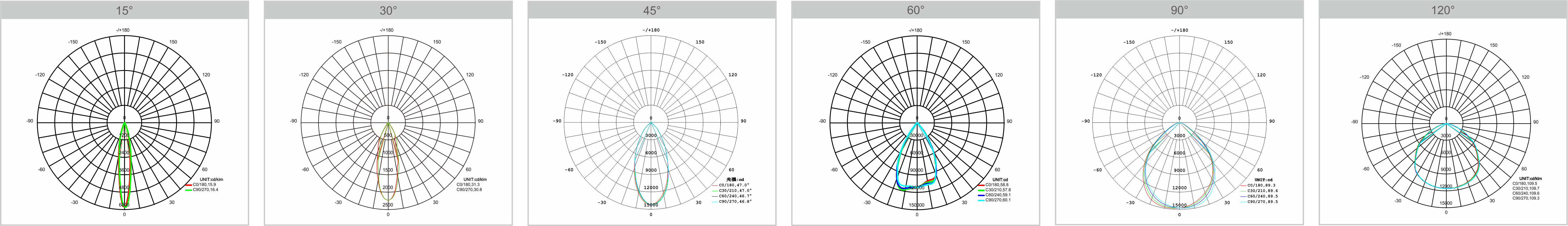Screen dimensions: 1568x226
Task: Click UNIT:cd label in the 90° chart
Action: tap(1264, 180)
